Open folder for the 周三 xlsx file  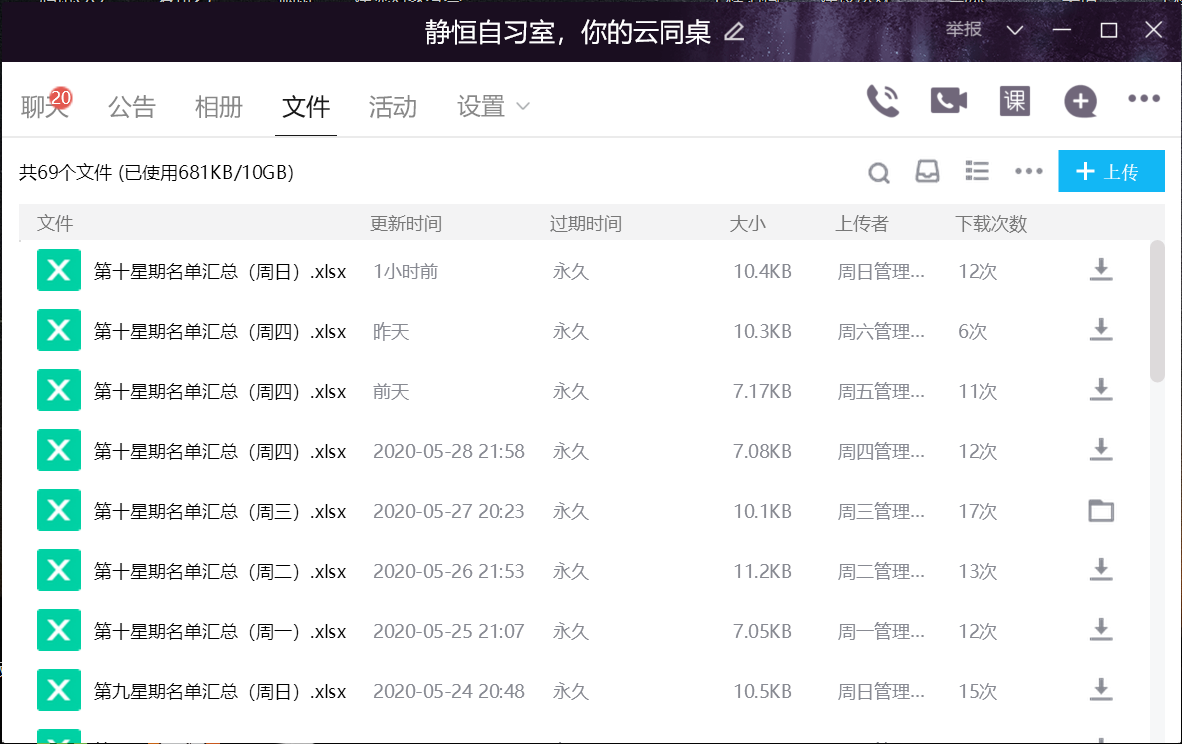click(x=1100, y=511)
